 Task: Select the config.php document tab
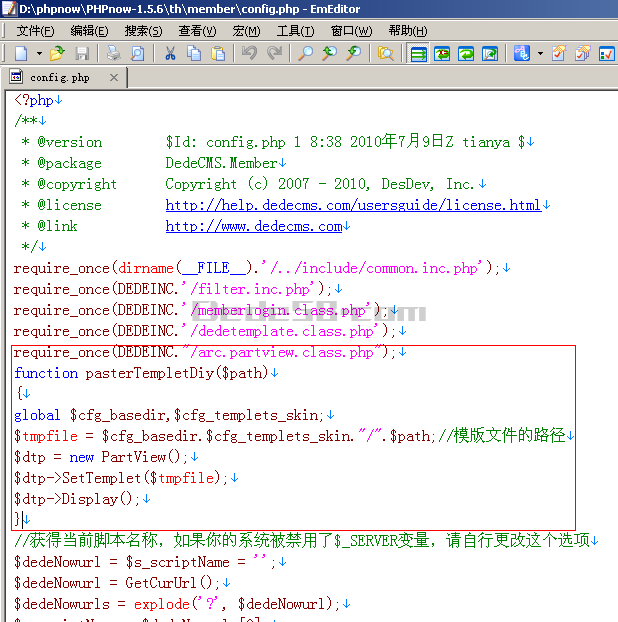pyautogui.click(x=59, y=77)
